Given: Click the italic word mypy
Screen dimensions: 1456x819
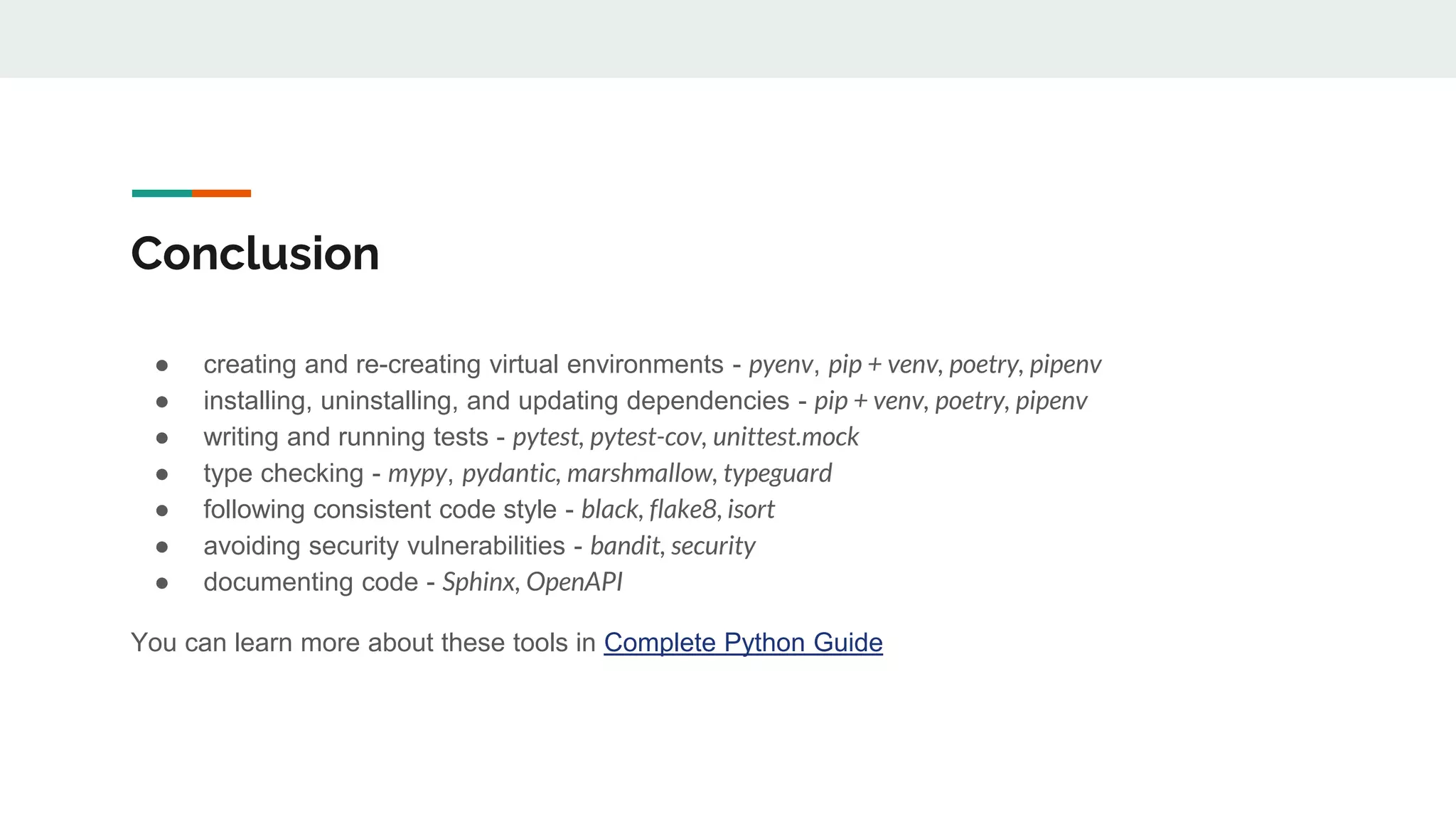Looking at the screenshot, I should (417, 473).
